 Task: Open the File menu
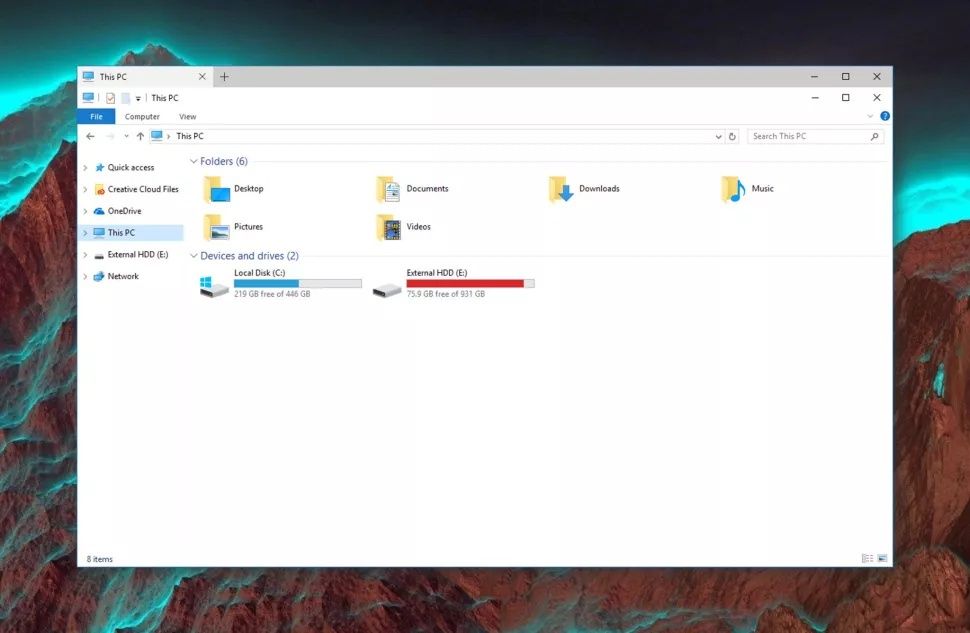point(96,116)
